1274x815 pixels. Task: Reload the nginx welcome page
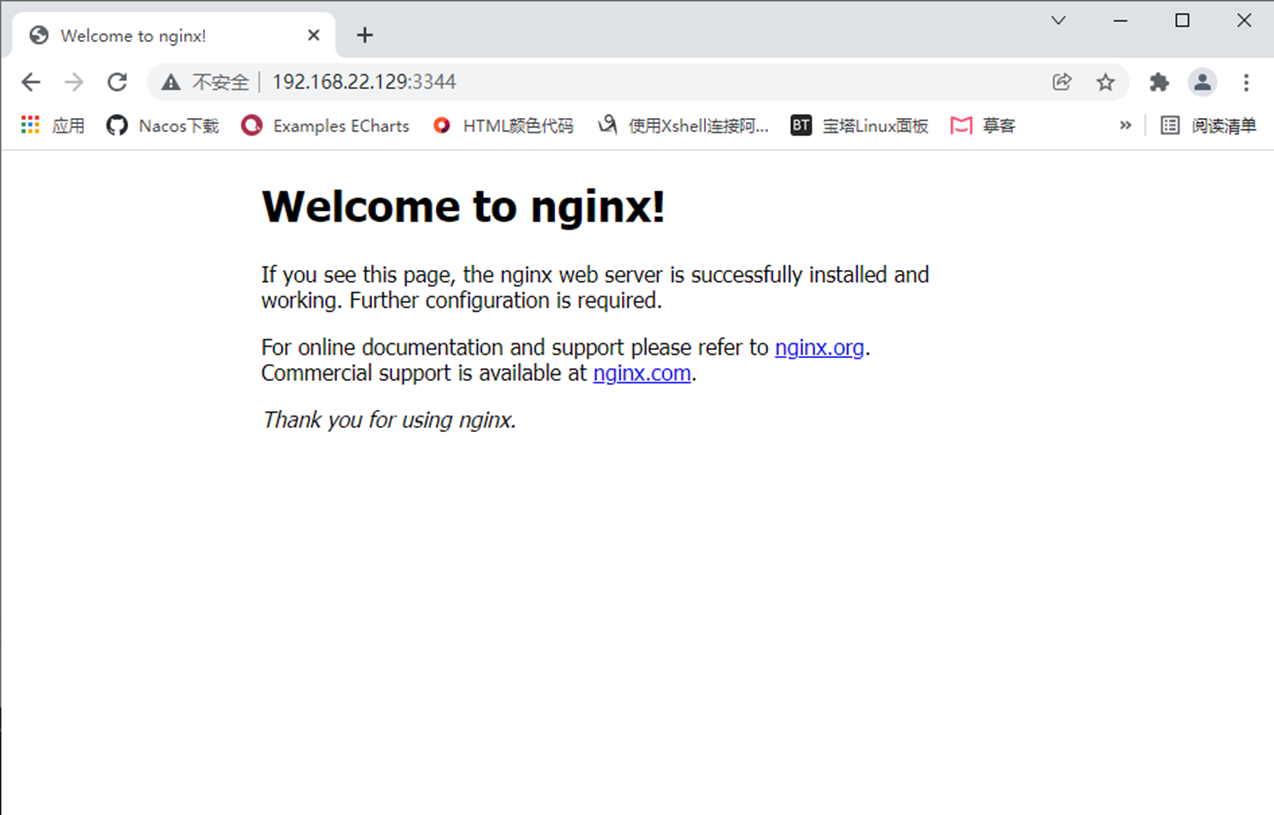pyautogui.click(x=117, y=82)
